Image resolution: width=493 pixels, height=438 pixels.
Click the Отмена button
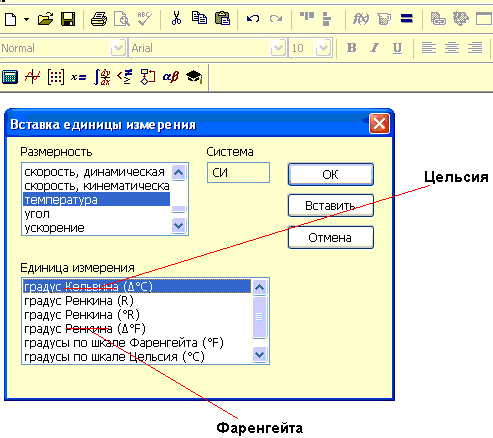[x=331, y=238]
